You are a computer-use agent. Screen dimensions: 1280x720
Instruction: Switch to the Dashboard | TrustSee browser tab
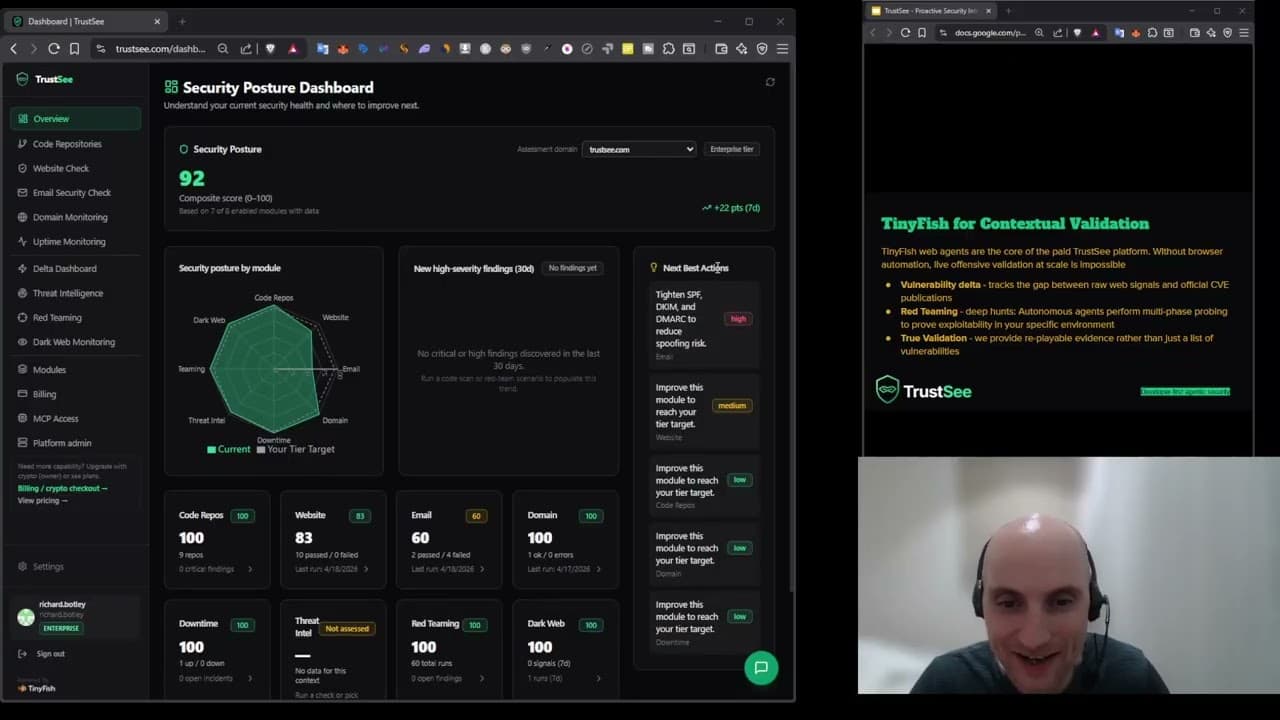[x=87, y=21]
